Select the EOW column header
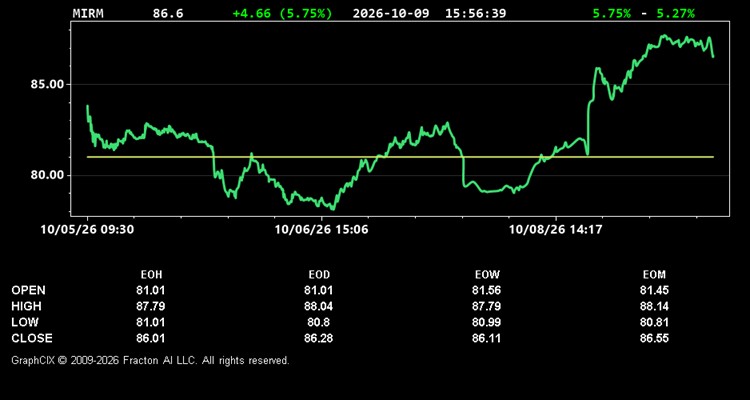Image resolution: width=750 pixels, height=400 pixels. pos(487,275)
